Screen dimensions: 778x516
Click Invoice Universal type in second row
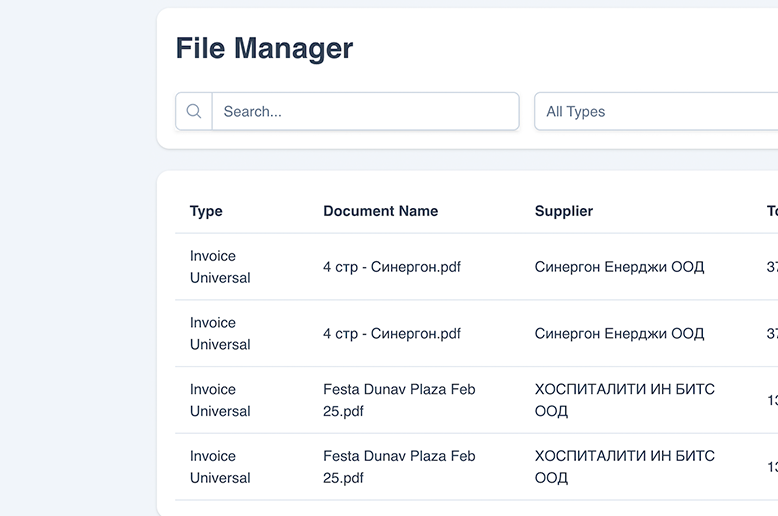click(220, 334)
